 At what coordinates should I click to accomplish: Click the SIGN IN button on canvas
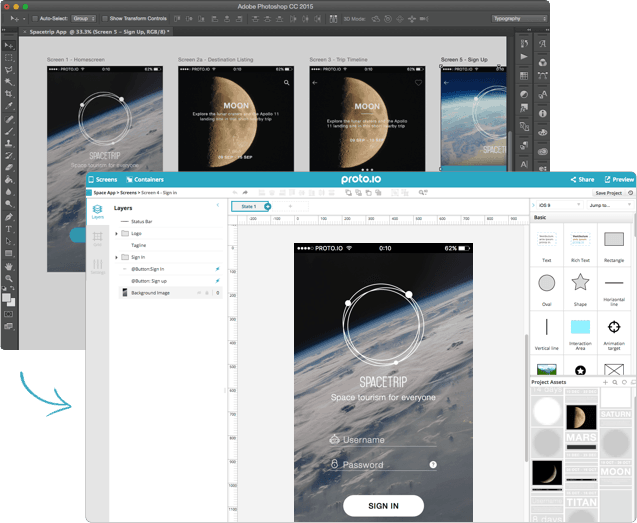383,506
